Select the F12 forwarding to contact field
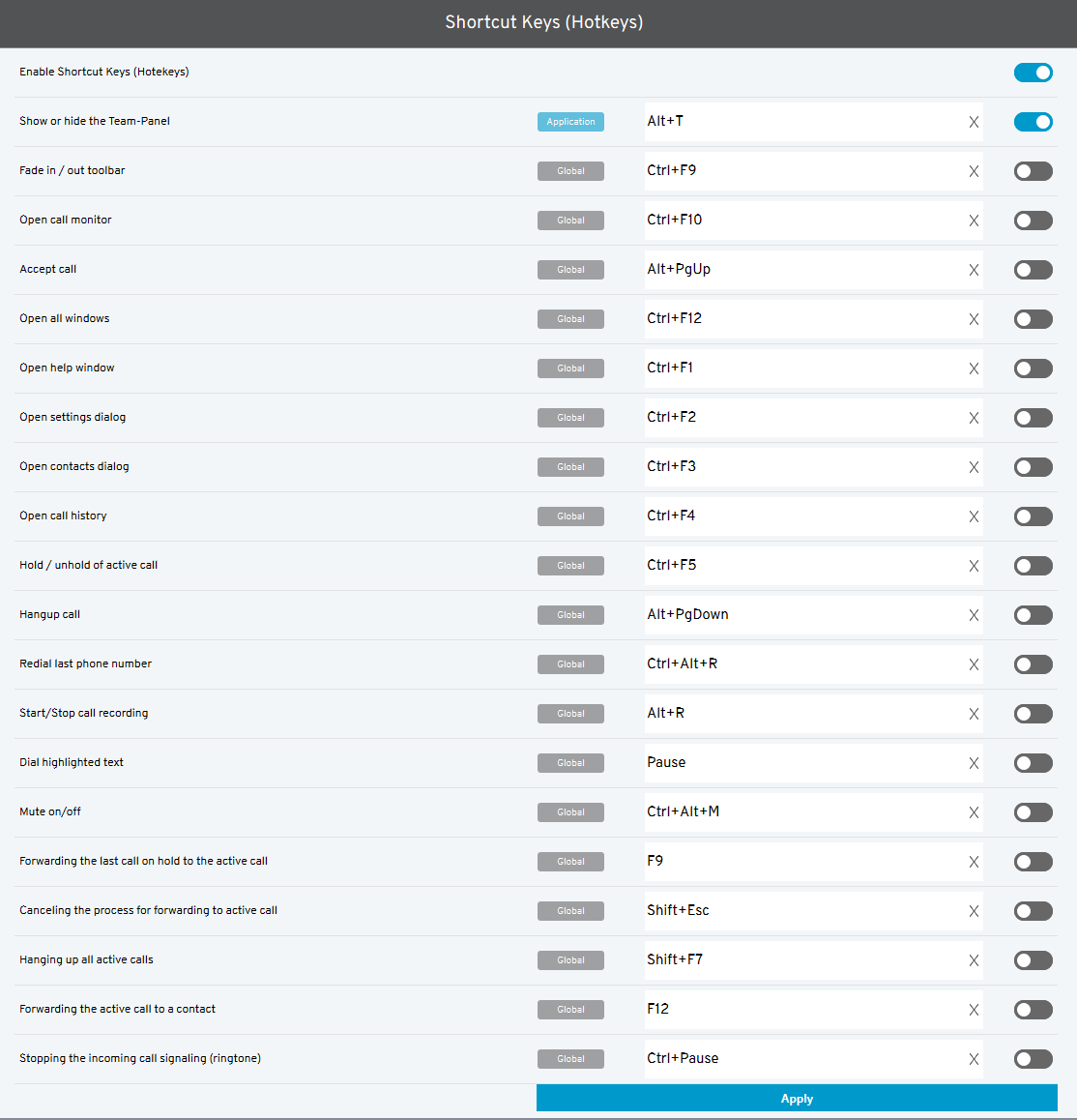The width and height of the screenshot is (1077, 1120). point(802,1010)
